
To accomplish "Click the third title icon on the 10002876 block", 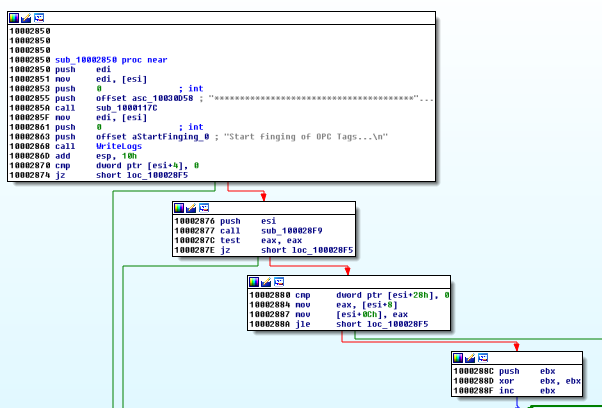I will coord(204,207).
